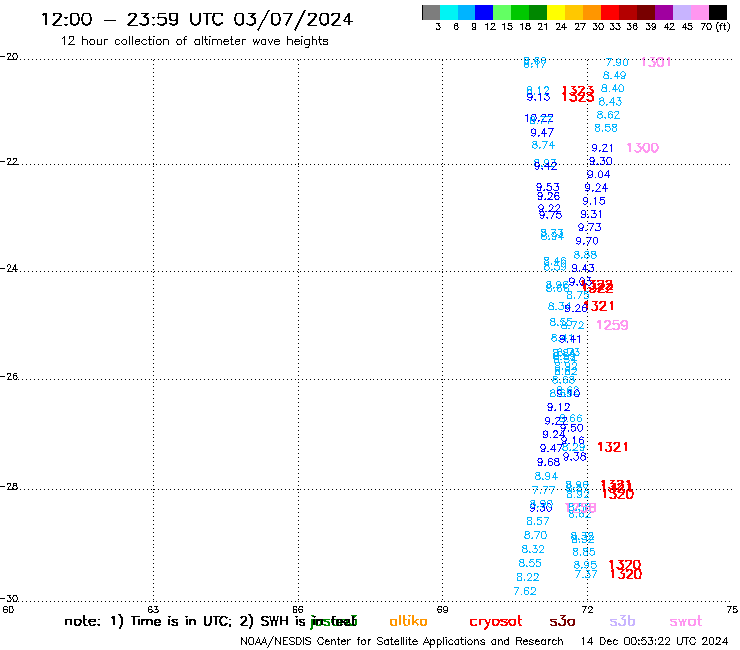This screenshot has height=650, width=740.
Task: Click the longitude axis label '75'
Action: 732,609
